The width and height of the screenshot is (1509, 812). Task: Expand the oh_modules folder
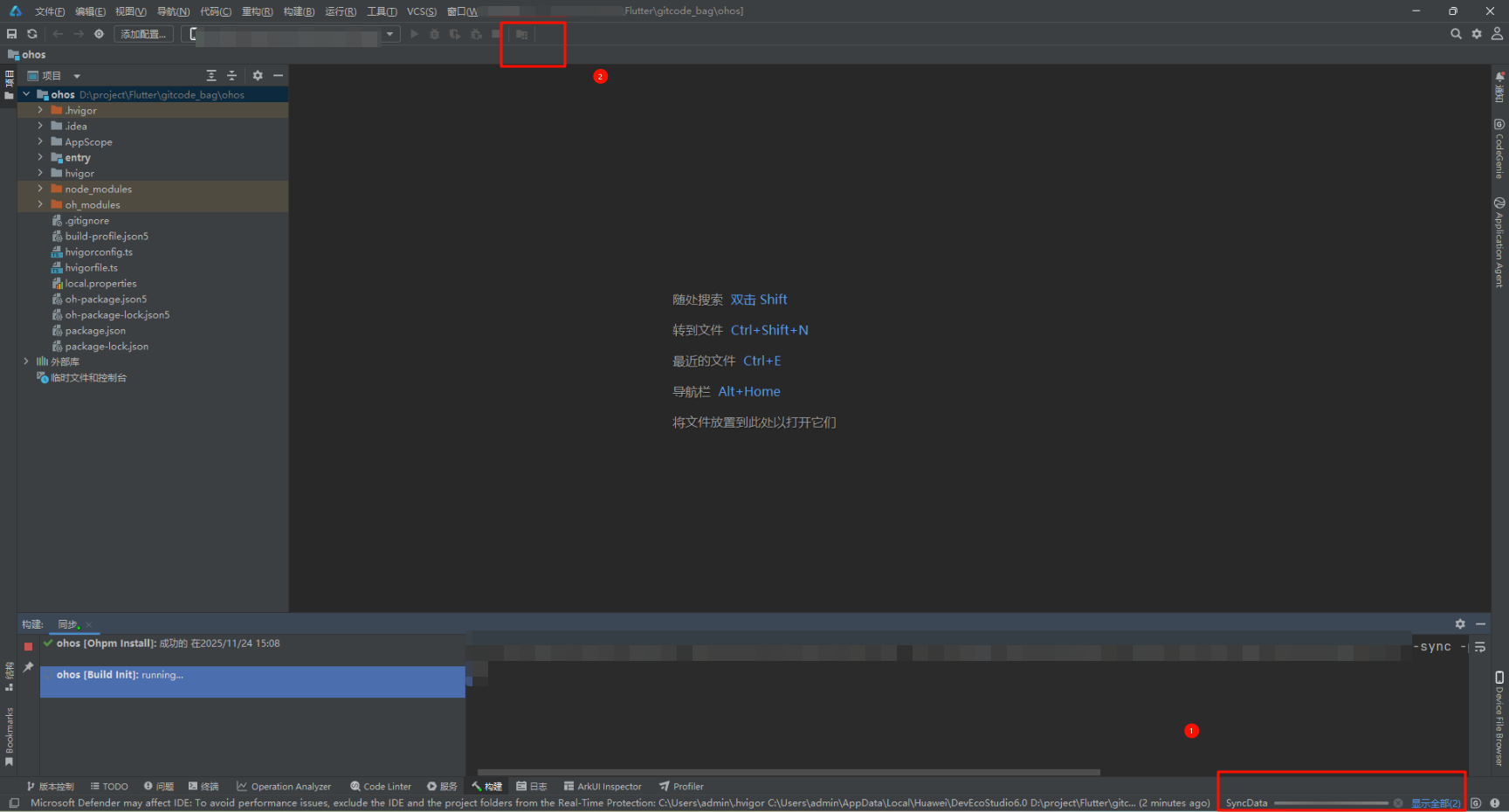point(40,205)
